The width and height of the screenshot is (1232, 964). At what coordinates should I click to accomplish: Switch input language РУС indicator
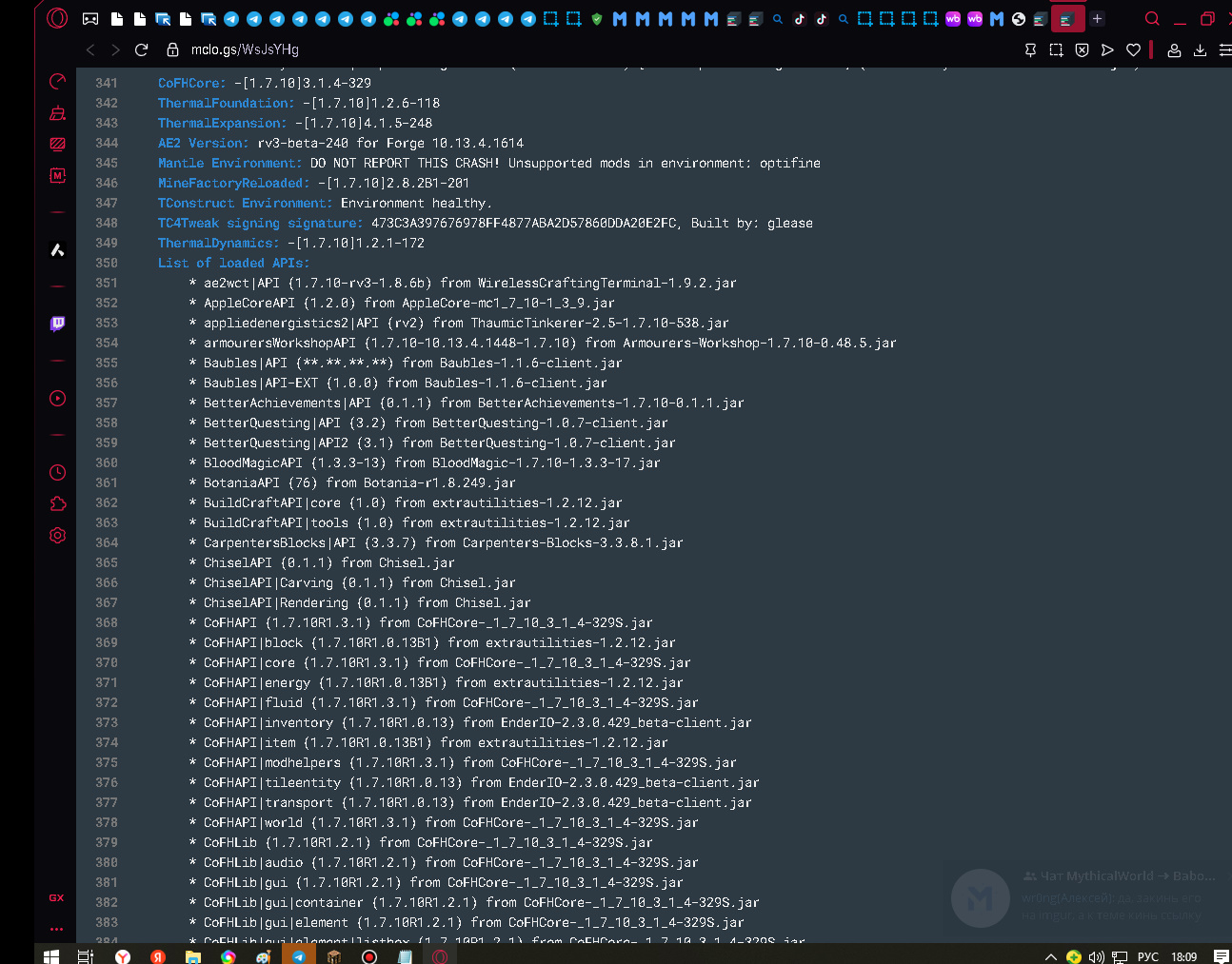coord(1148,956)
